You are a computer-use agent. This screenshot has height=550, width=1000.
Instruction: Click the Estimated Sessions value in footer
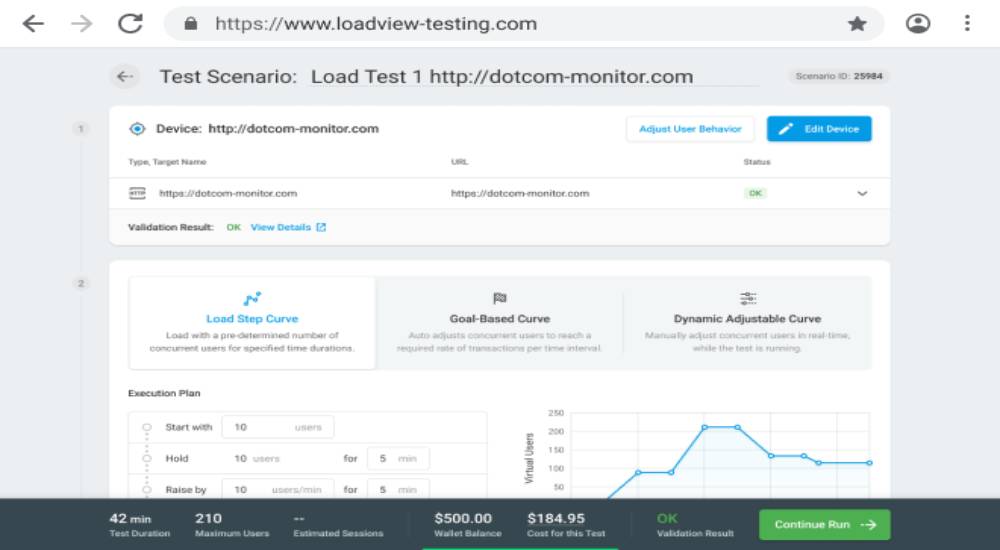coord(299,518)
